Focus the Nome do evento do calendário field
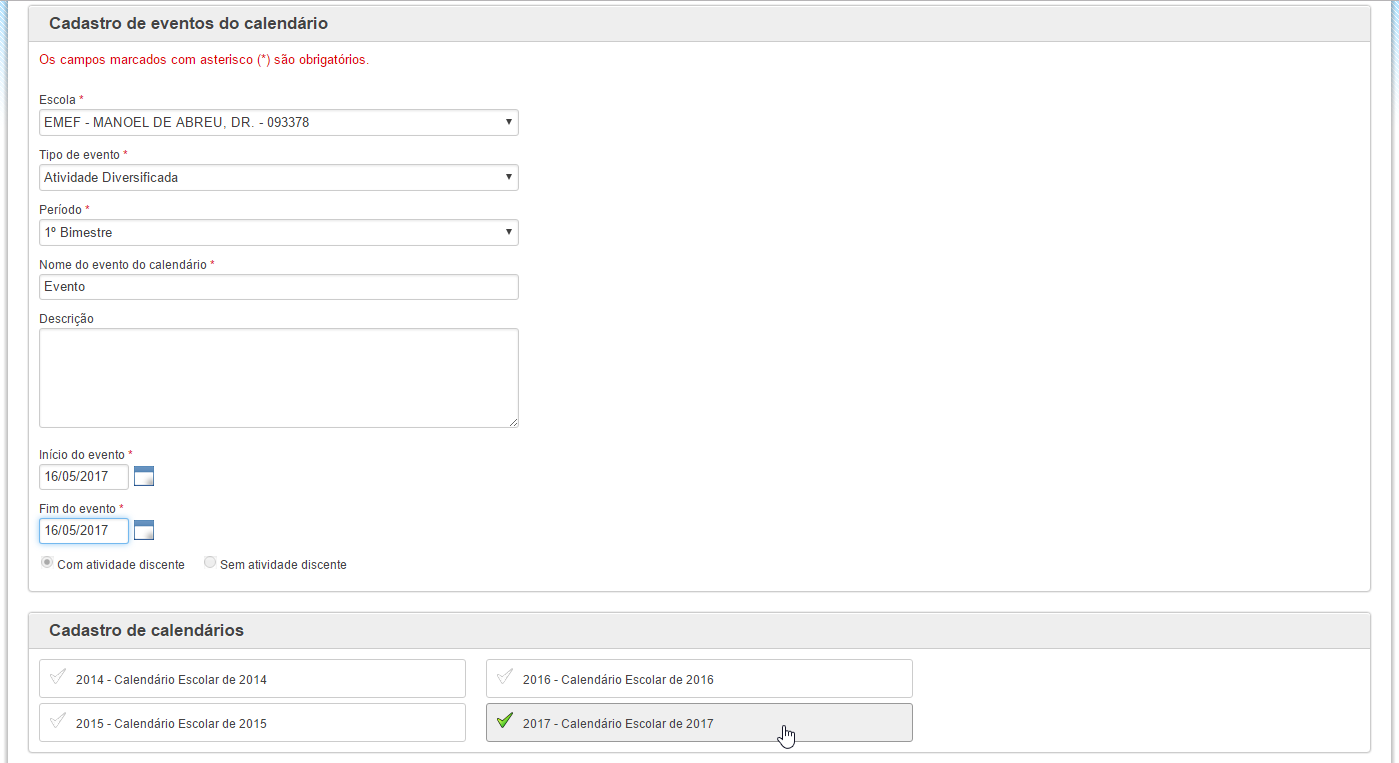1399x763 pixels. tap(279, 287)
